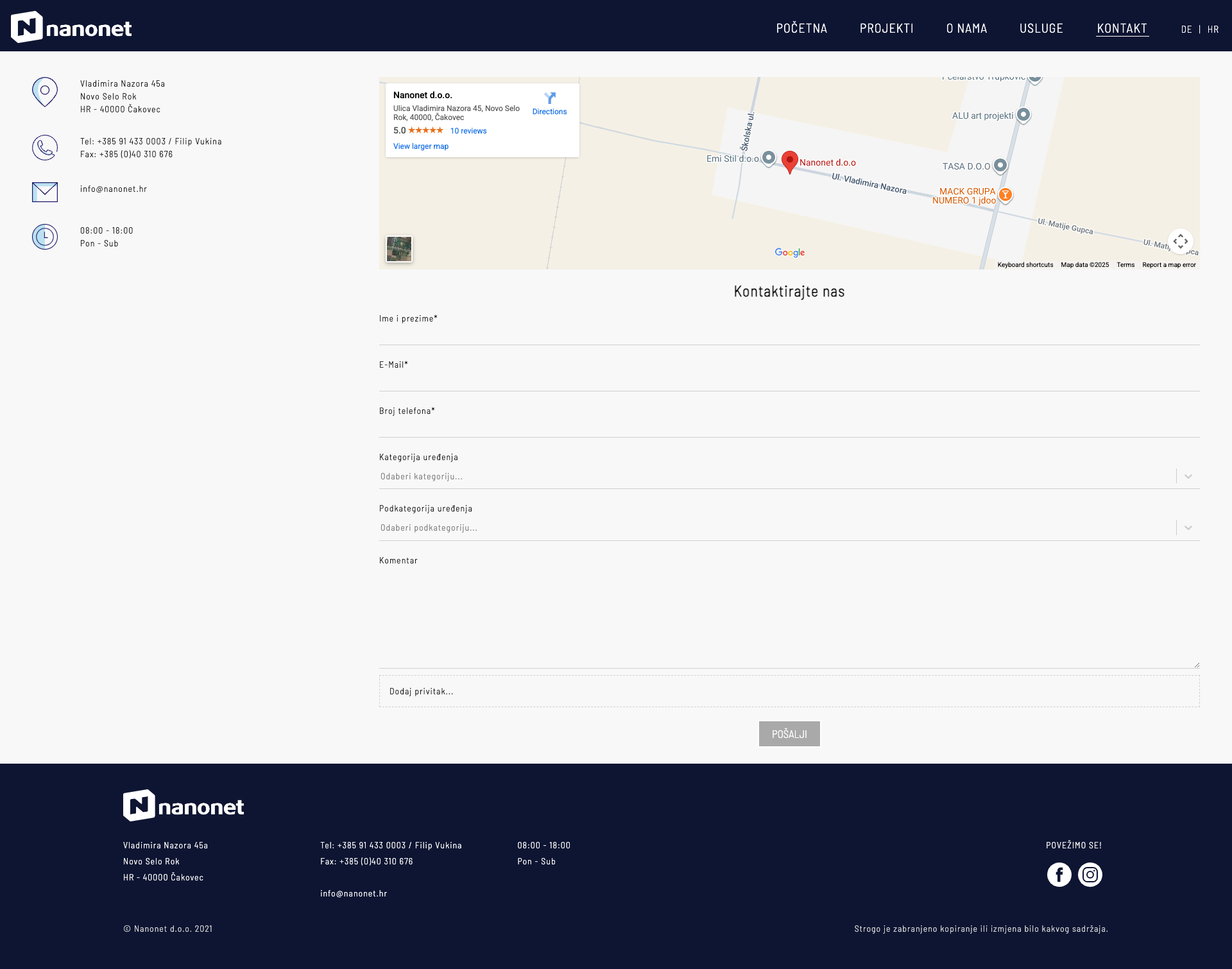Click the red Nanonet d.o.o map pin
This screenshot has width=1232, height=969.
tap(790, 162)
